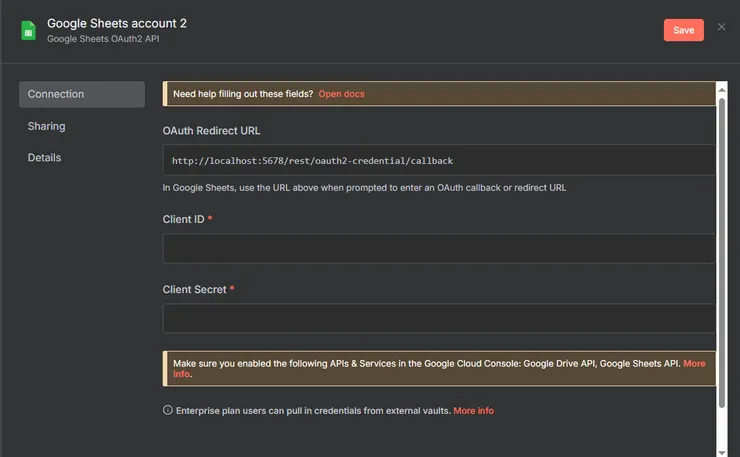Open the Details tab
740x457 pixels.
(x=44, y=158)
